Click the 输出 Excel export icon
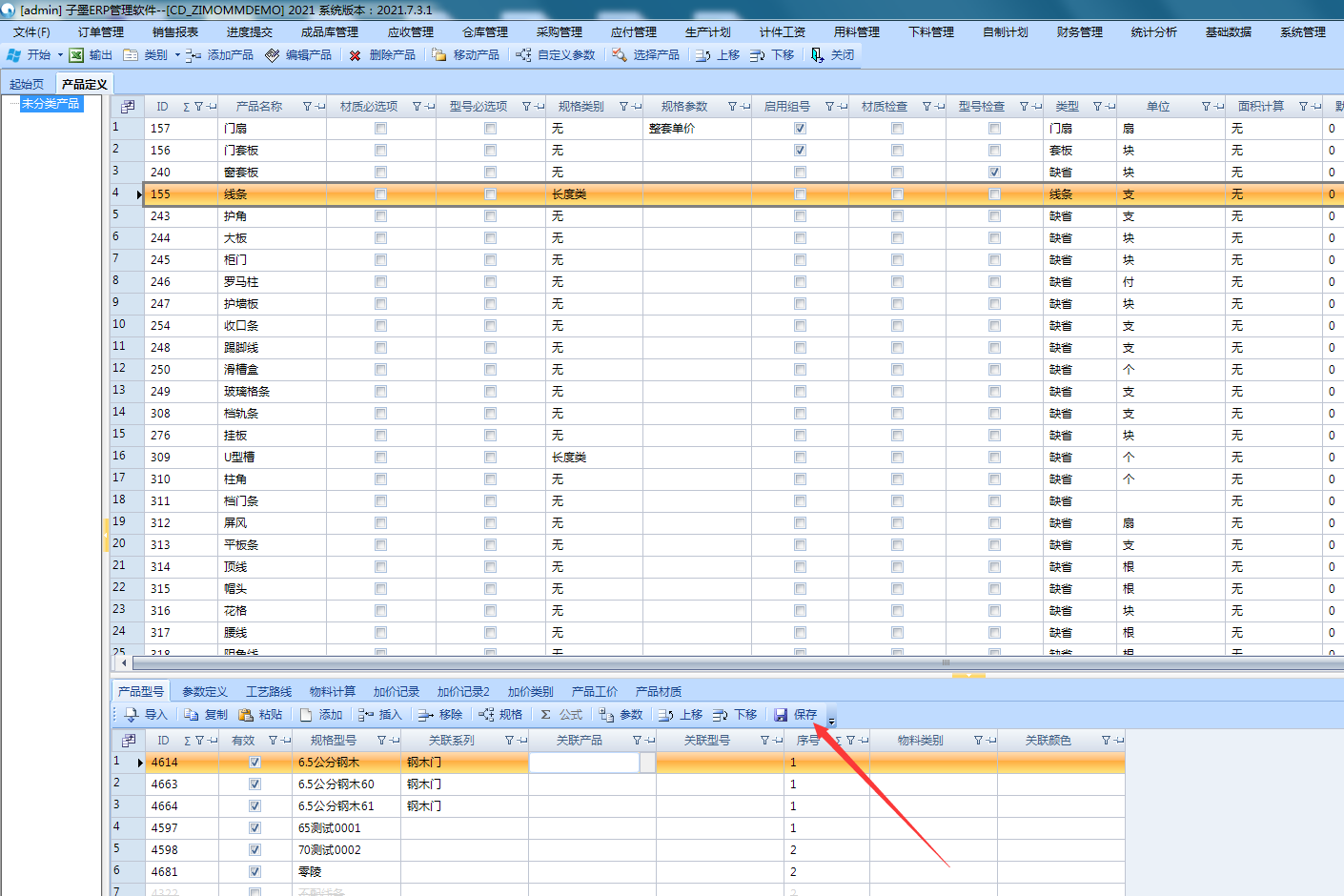This screenshot has height=896, width=1344. [x=77, y=55]
